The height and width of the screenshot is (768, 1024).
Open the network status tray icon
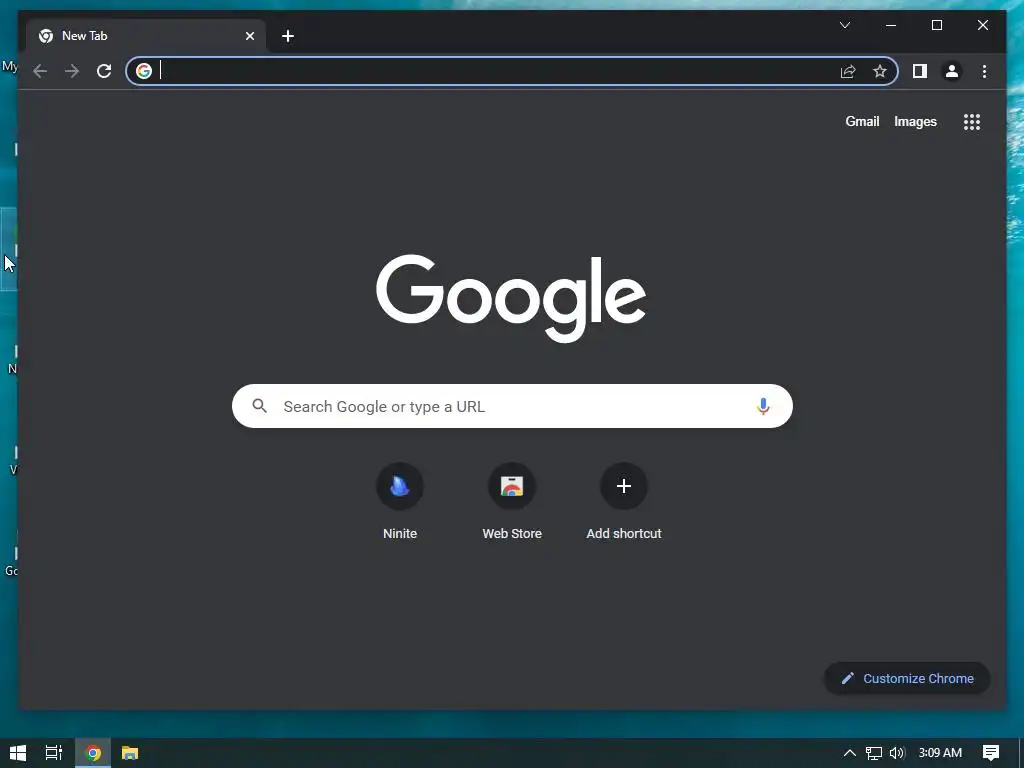coord(873,753)
